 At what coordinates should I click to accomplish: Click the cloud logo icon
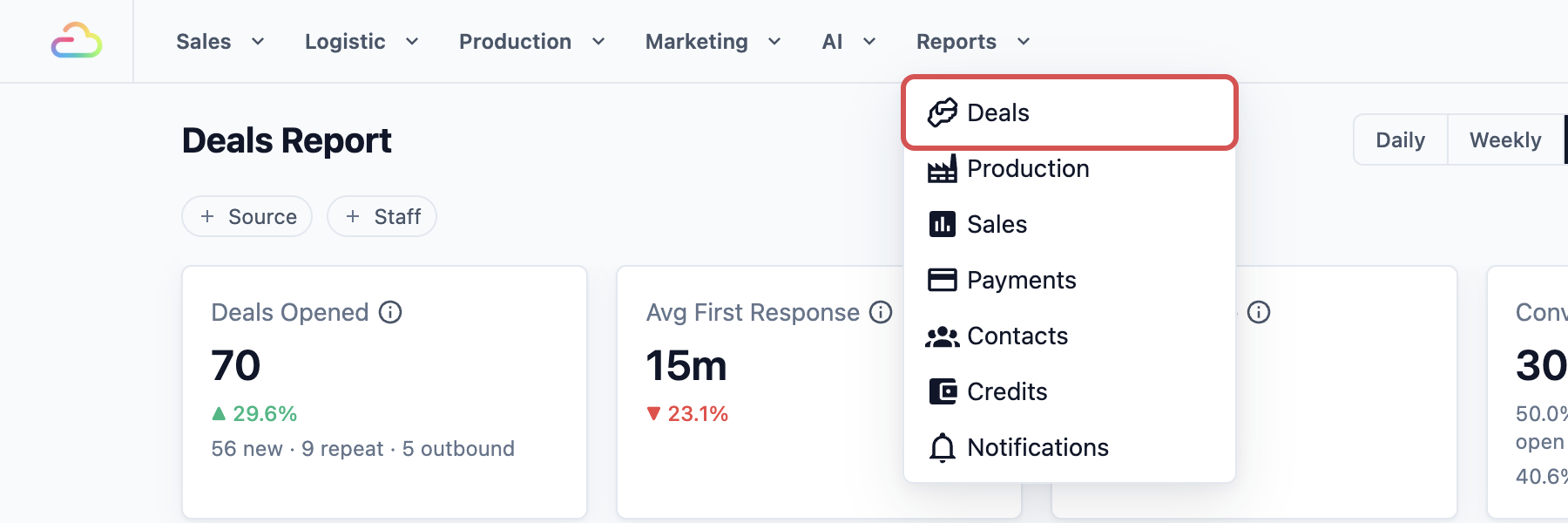pos(77,41)
